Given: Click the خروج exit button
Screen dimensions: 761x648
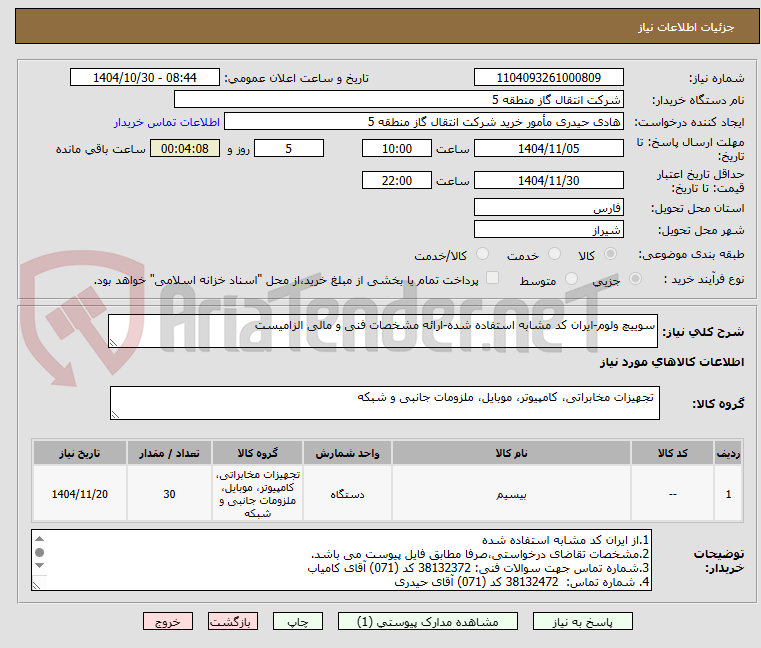Looking at the screenshot, I should point(167,621).
